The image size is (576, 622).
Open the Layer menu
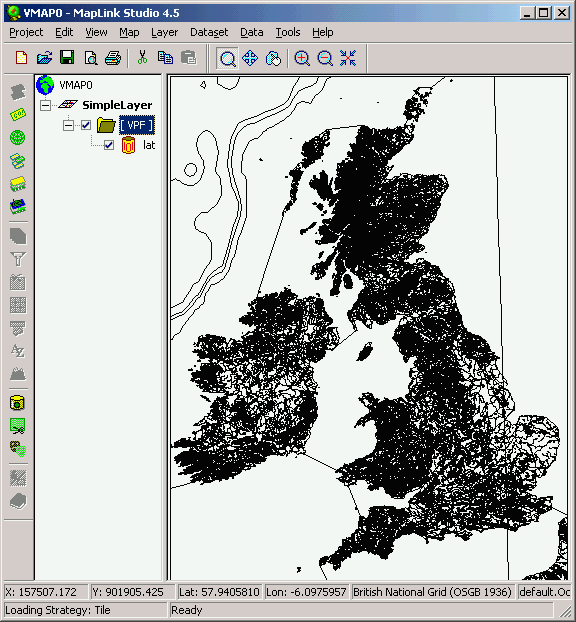pos(164,32)
